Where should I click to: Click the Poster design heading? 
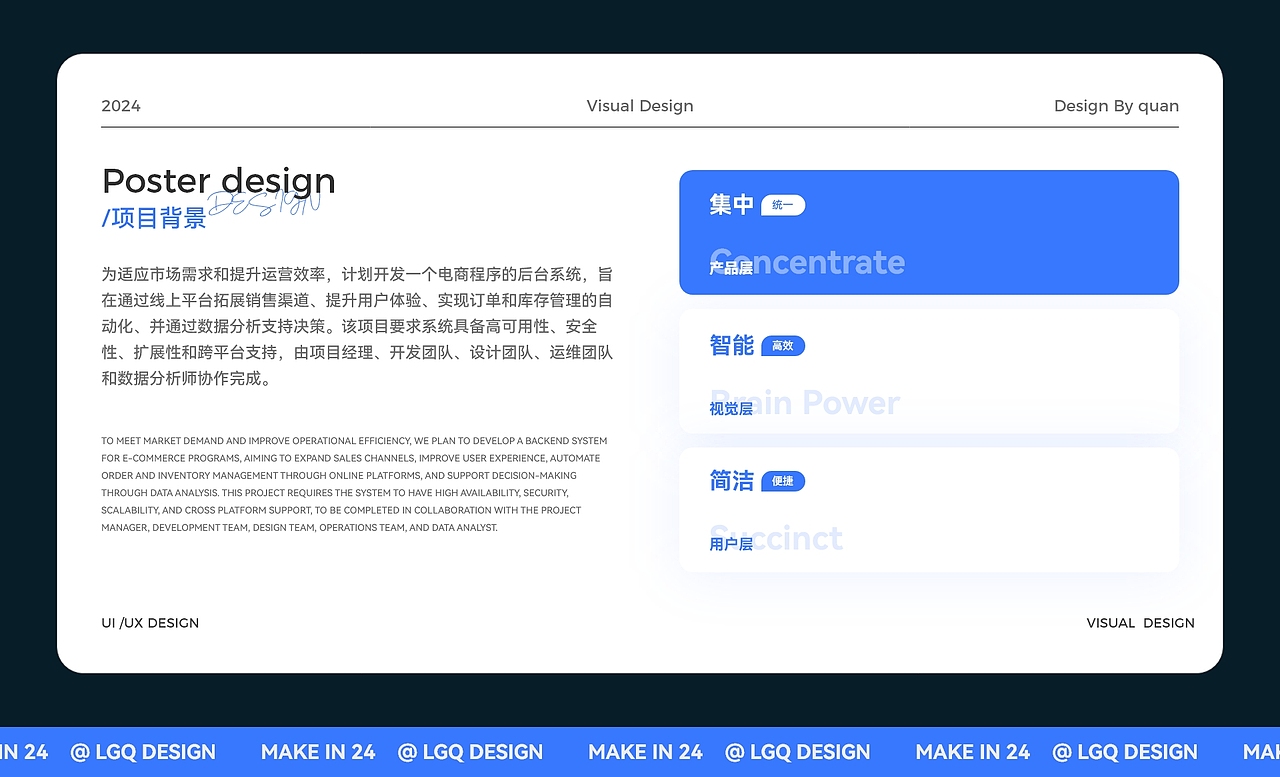coord(219,181)
